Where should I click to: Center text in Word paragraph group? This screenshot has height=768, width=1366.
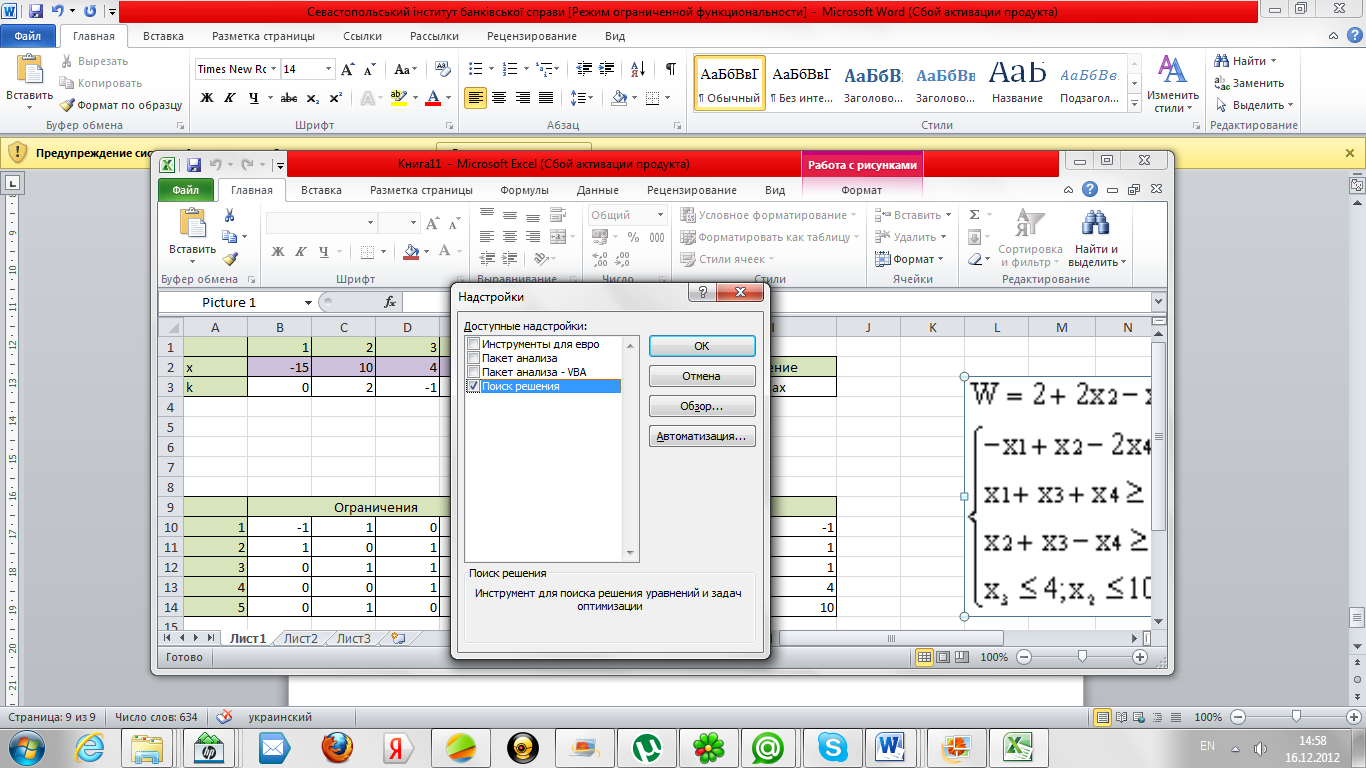point(499,98)
